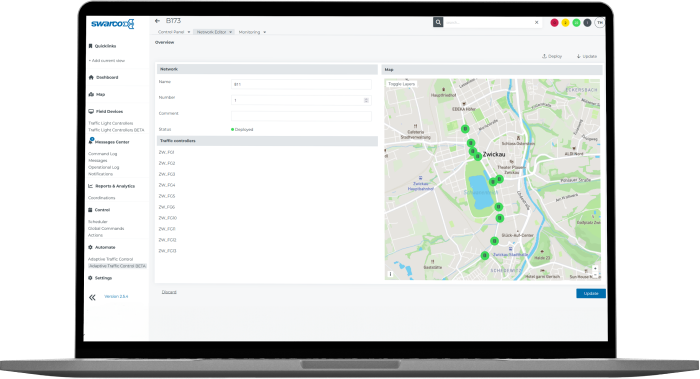Open the Monitoring dropdown

(x=252, y=32)
